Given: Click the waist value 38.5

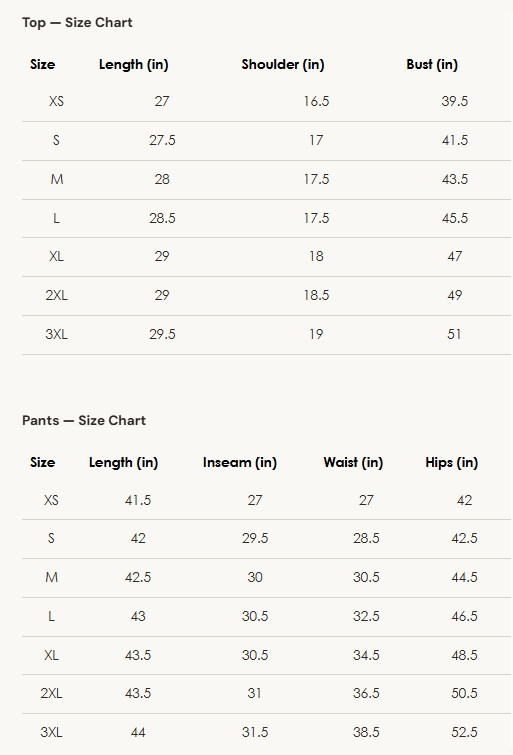Looking at the screenshot, I should [366, 732].
